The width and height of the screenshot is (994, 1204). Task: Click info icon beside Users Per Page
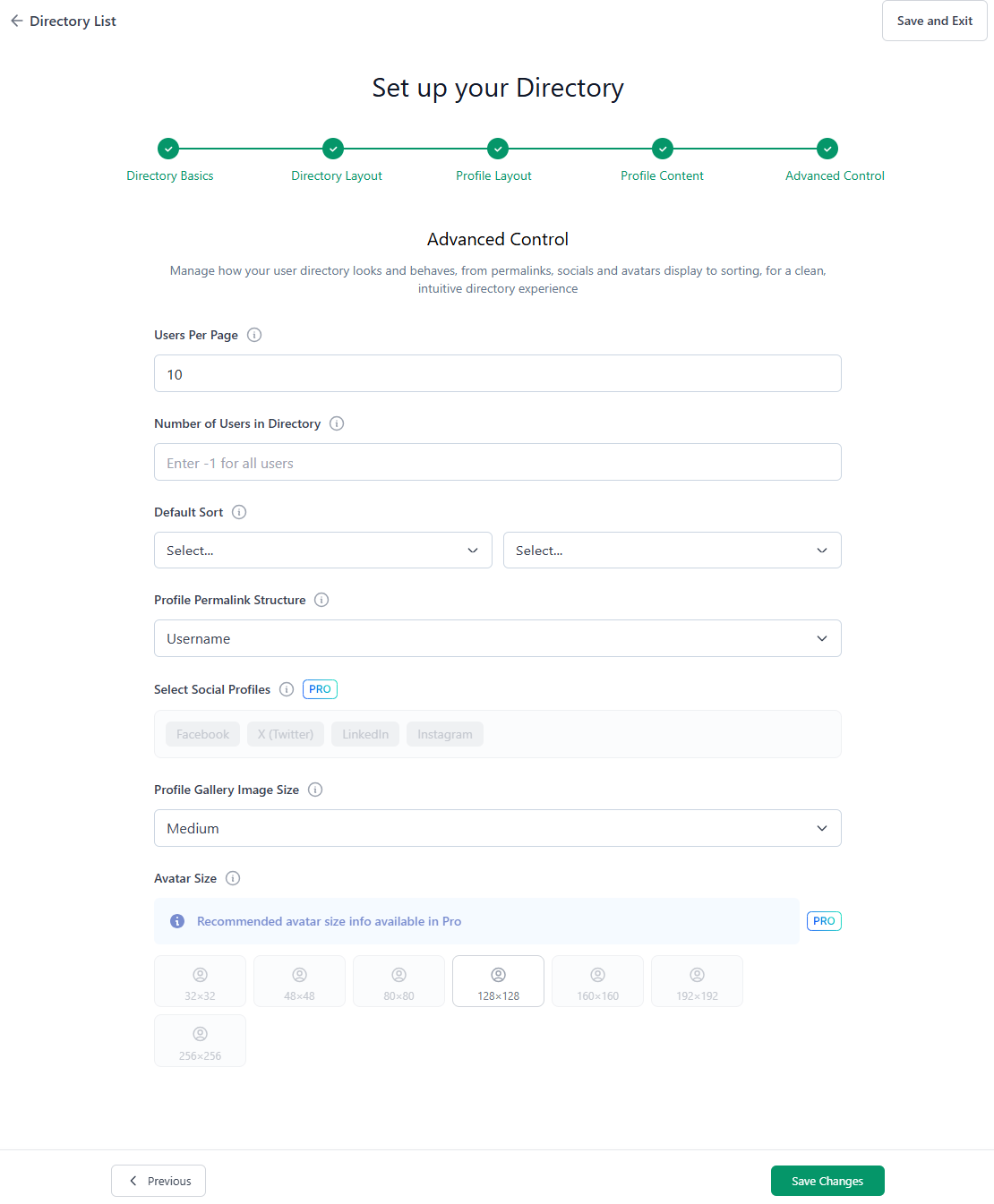click(254, 335)
